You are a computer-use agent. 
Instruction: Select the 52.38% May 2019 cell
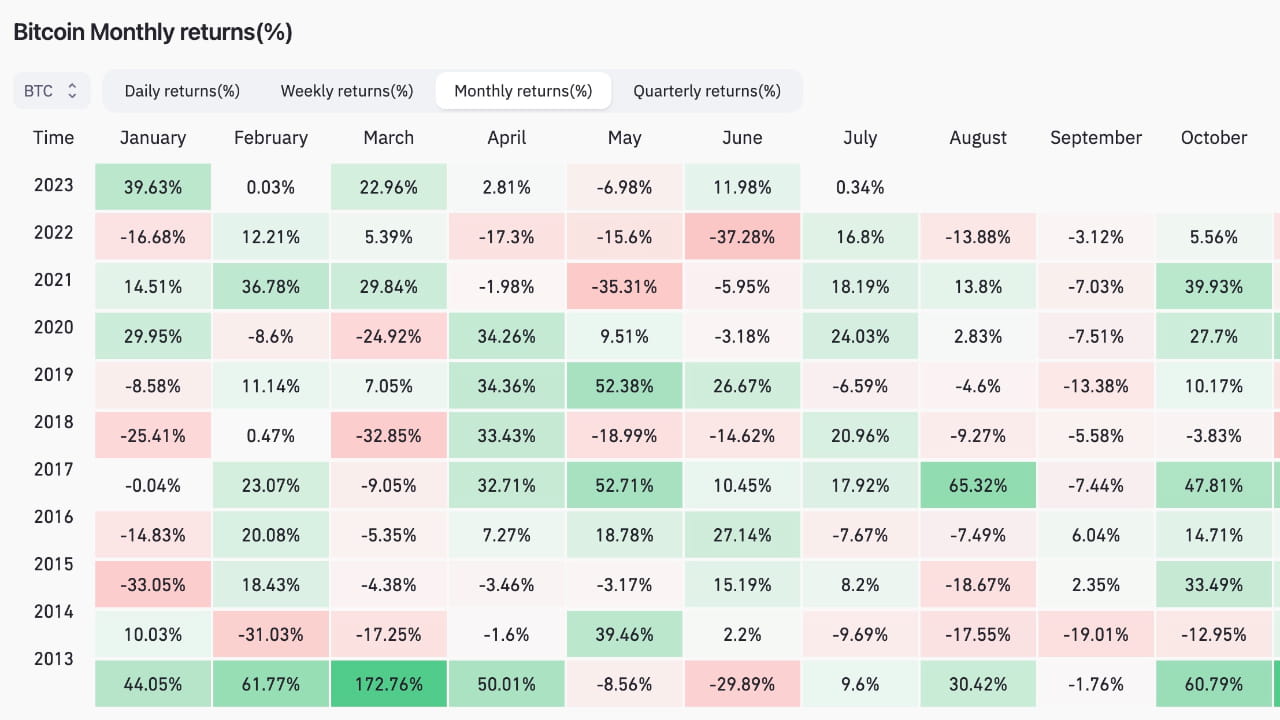pos(624,385)
